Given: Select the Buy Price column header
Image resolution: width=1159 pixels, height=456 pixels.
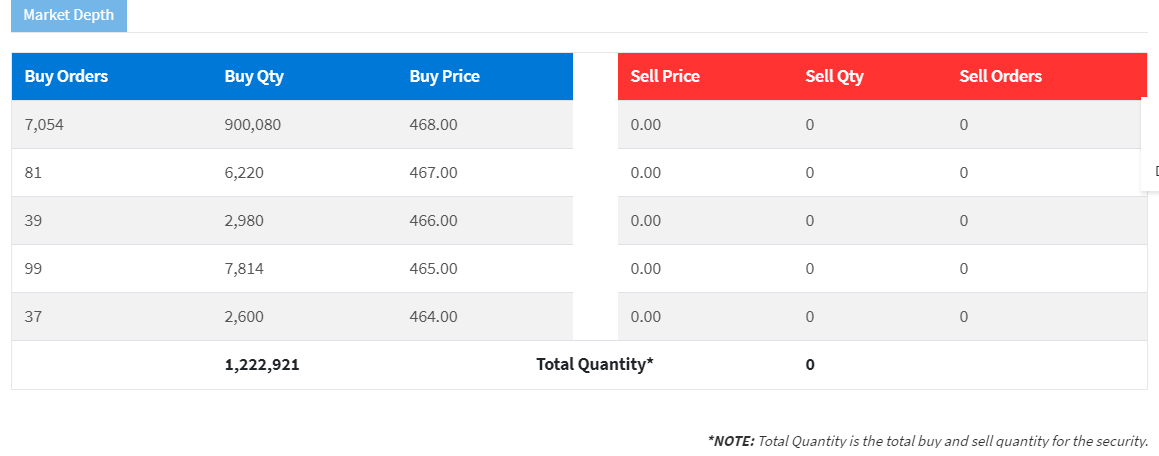Looking at the screenshot, I should (x=445, y=76).
